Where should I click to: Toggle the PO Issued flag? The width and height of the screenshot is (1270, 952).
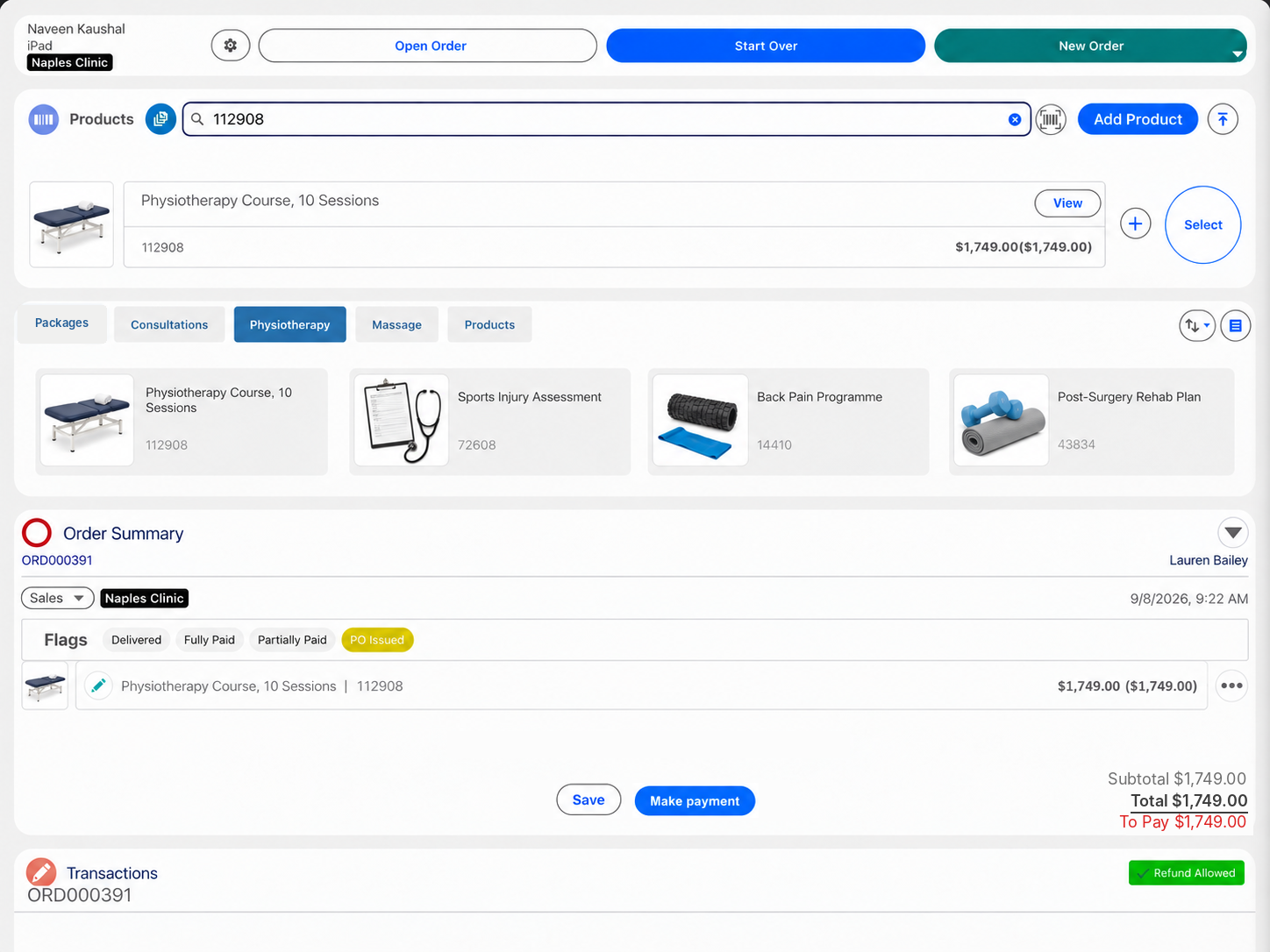(x=377, y=640)
